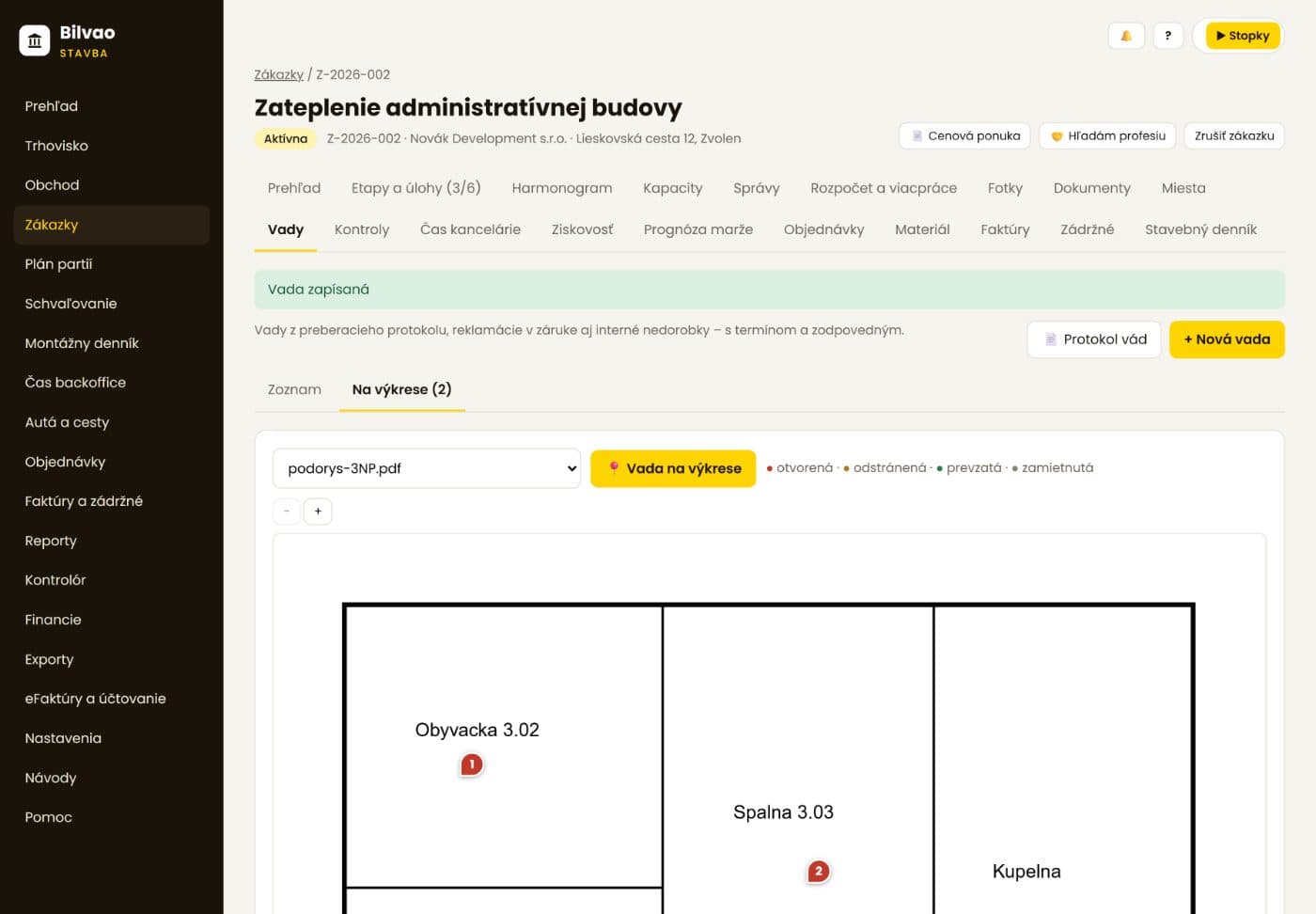Screen dimensions: 1316x914
Task: Open Protokol vád document
Action: point(1094,339)
